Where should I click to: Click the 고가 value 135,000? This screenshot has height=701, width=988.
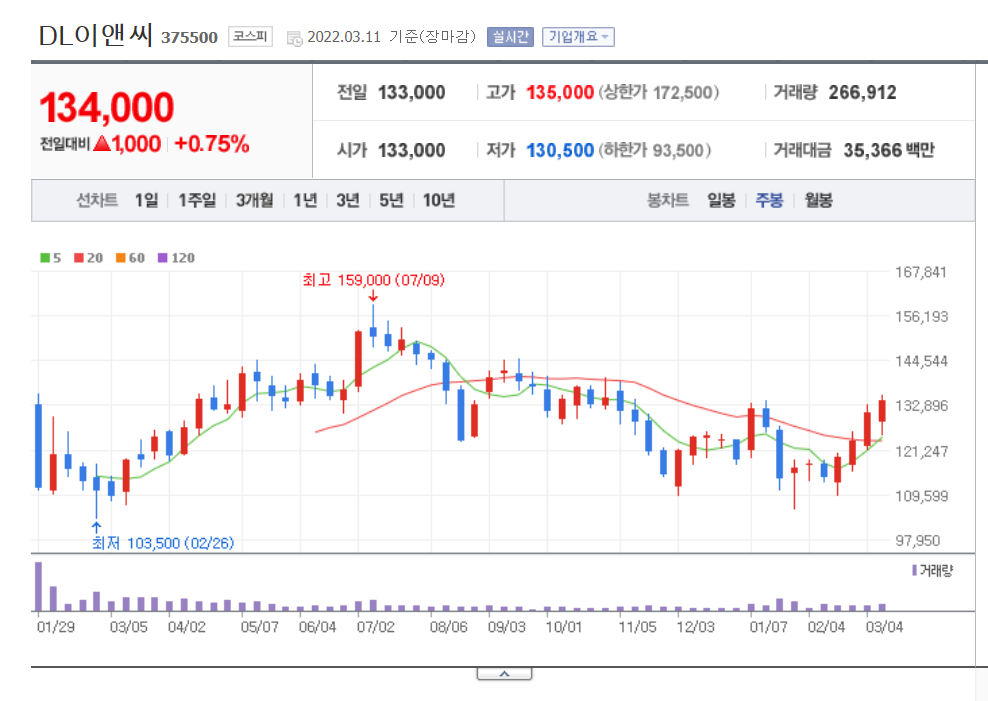click(560, 93)
